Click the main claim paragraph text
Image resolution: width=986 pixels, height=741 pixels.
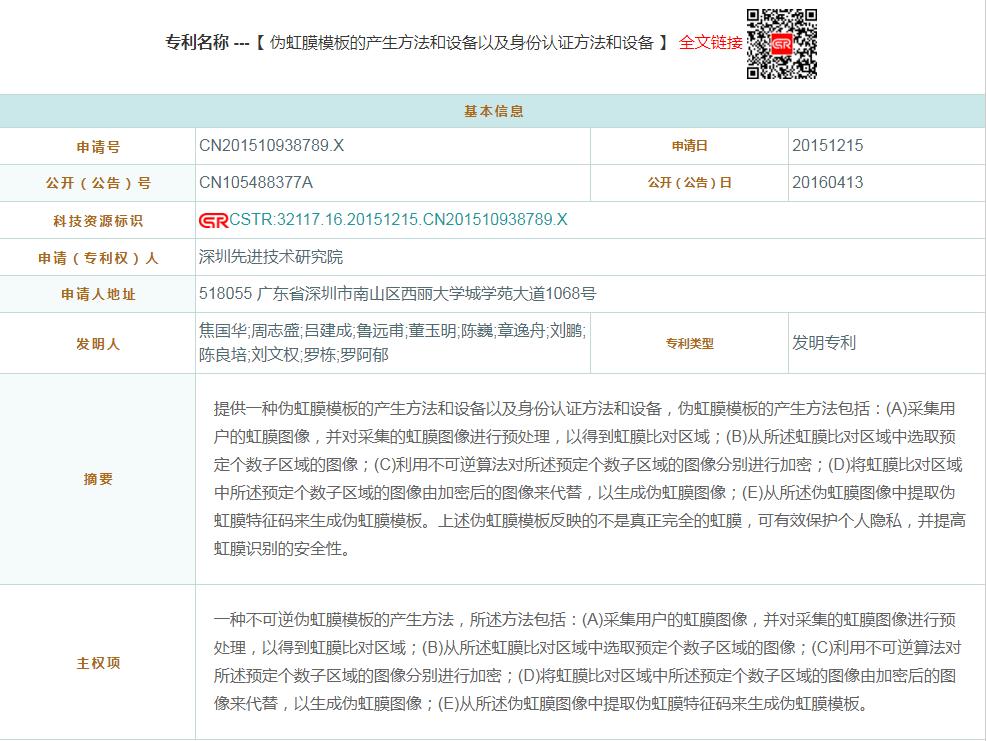590,661
